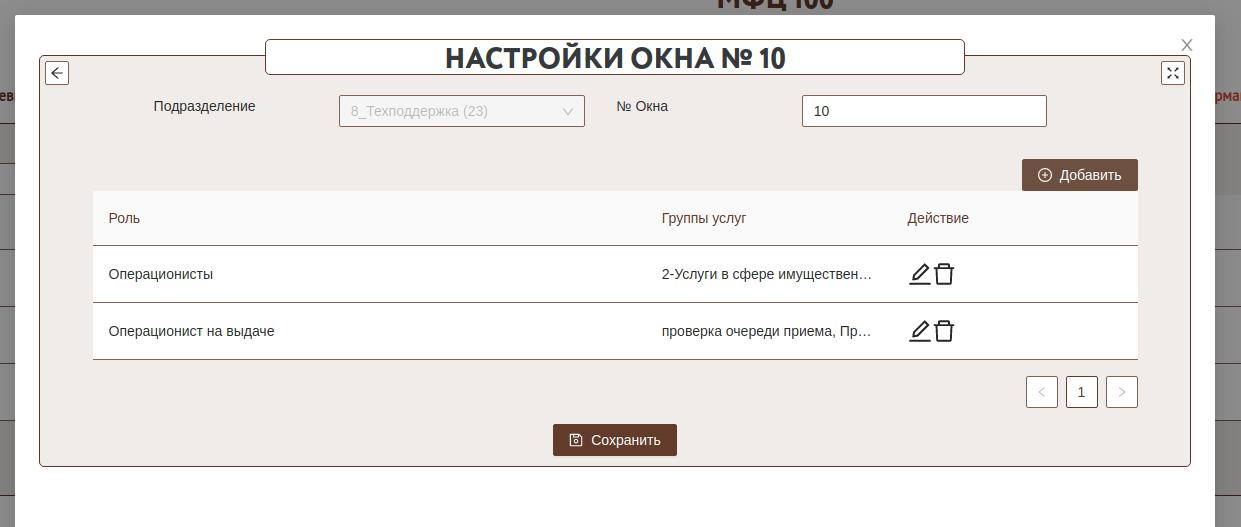Click the Роль column header

[x=124, y=218]
